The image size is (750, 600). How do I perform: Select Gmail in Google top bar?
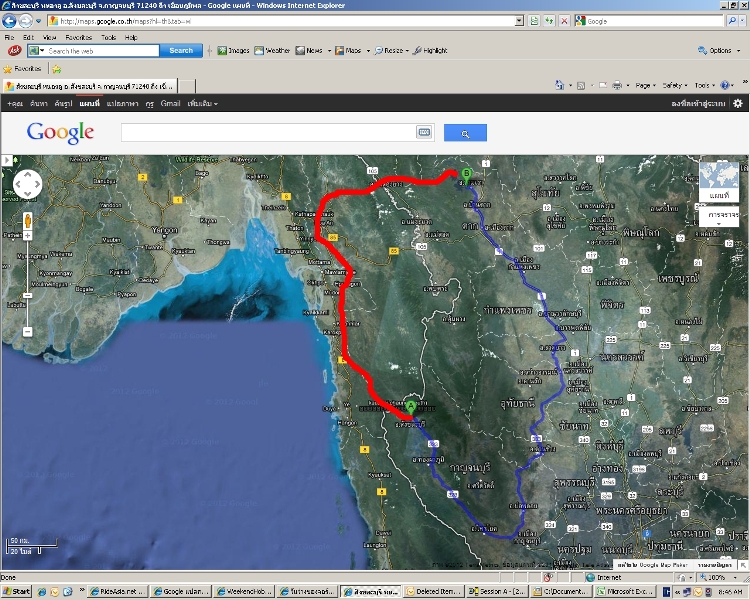[170, 103]
